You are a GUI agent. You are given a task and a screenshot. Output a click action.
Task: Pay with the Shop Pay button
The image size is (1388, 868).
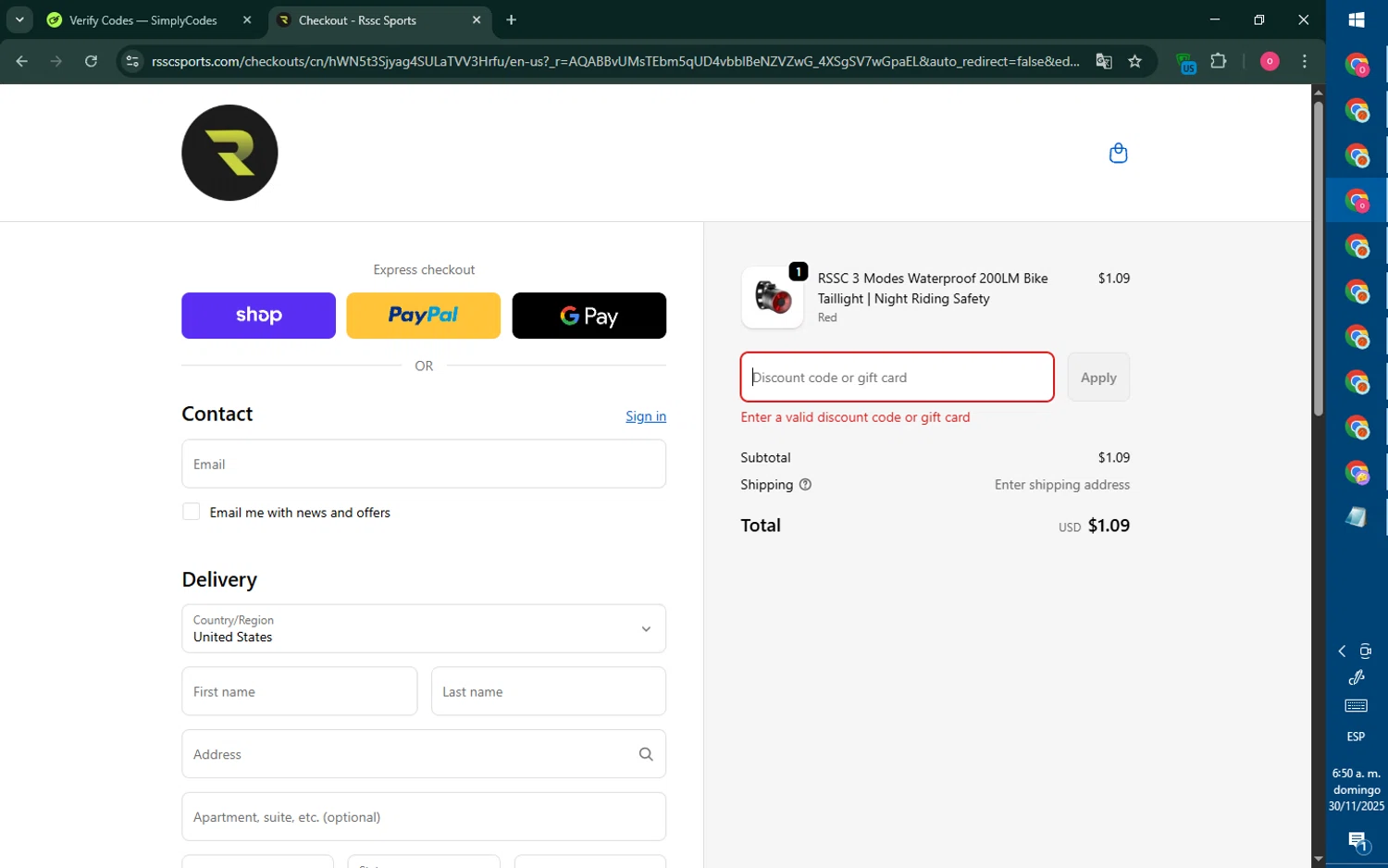(x=258, y=316)
